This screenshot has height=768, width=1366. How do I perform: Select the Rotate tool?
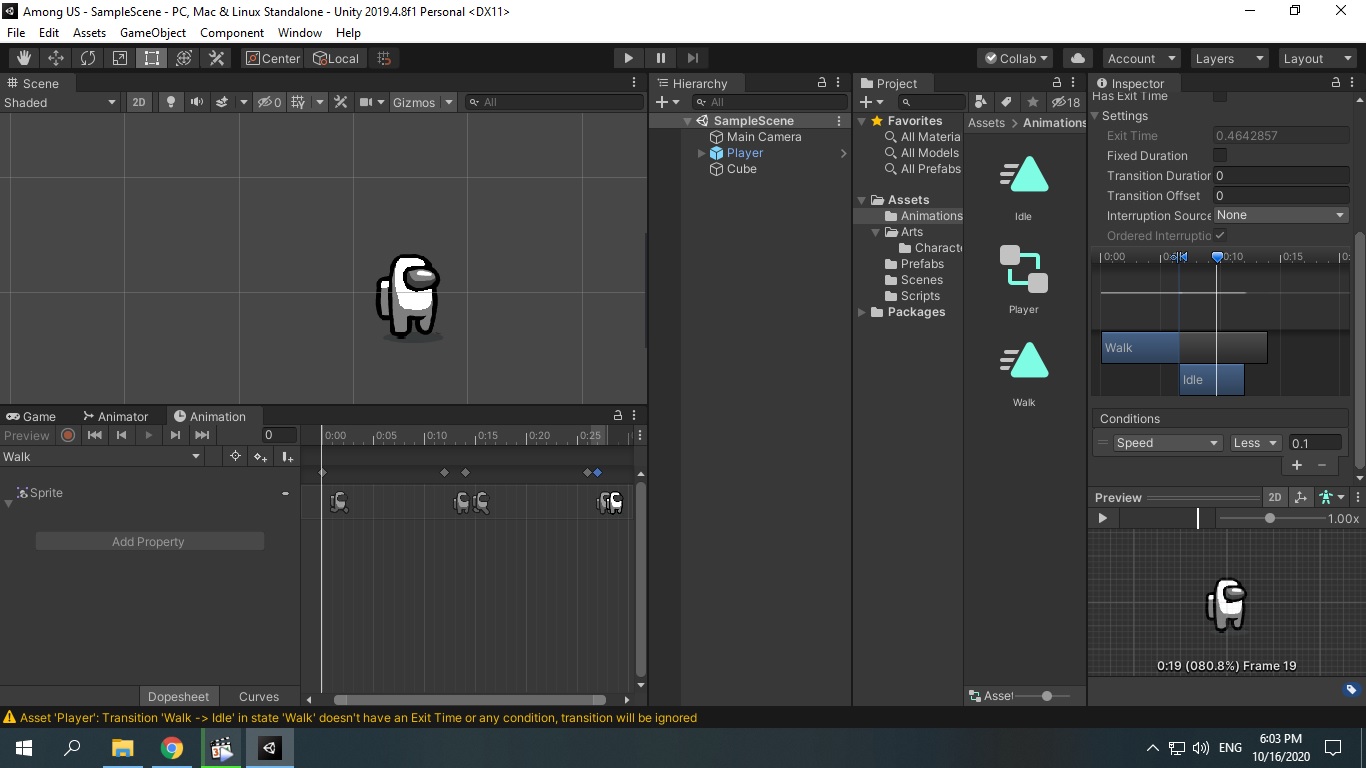point(88,58)
